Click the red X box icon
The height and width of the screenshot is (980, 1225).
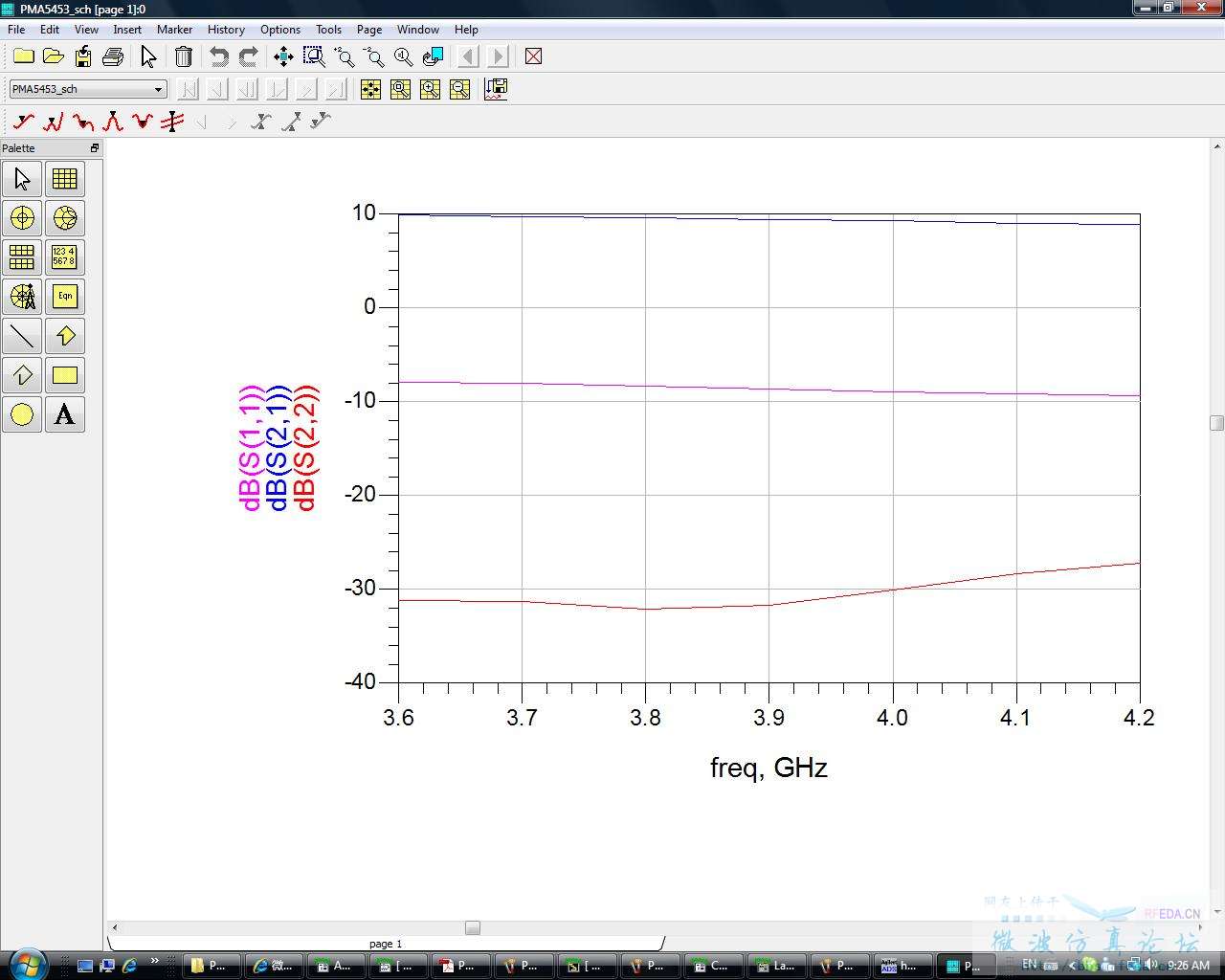click(x=534, y=56)
